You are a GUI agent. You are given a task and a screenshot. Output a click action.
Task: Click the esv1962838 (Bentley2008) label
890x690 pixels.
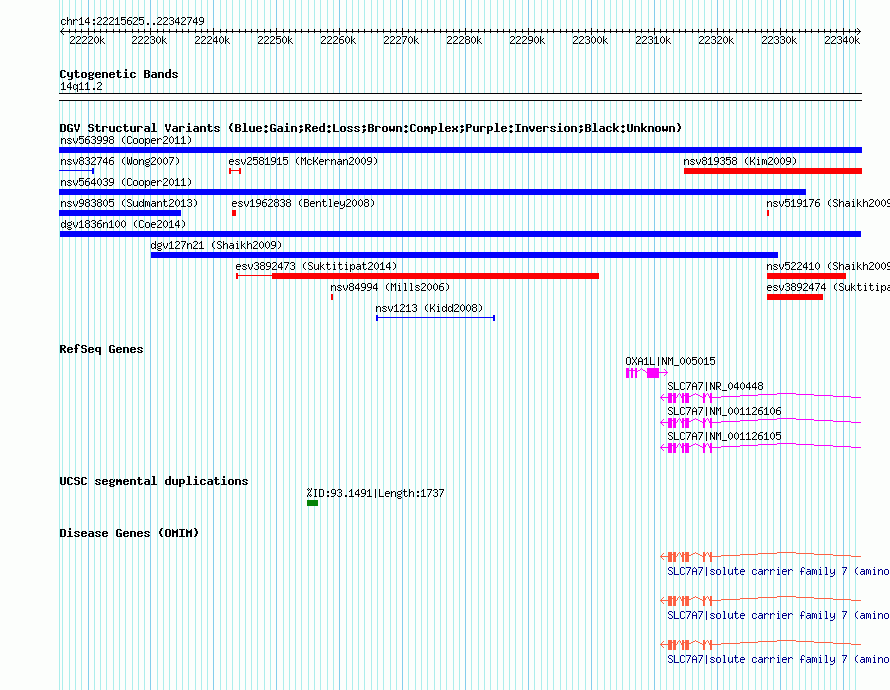click(x=303, y=203)
